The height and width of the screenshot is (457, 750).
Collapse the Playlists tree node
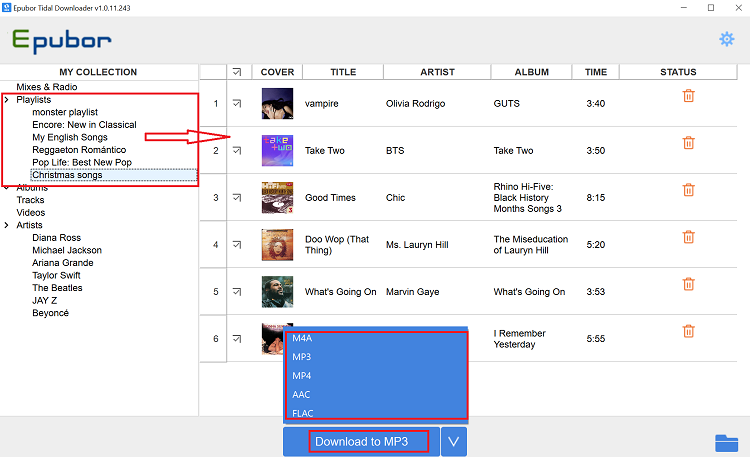[x=7, y=100]
